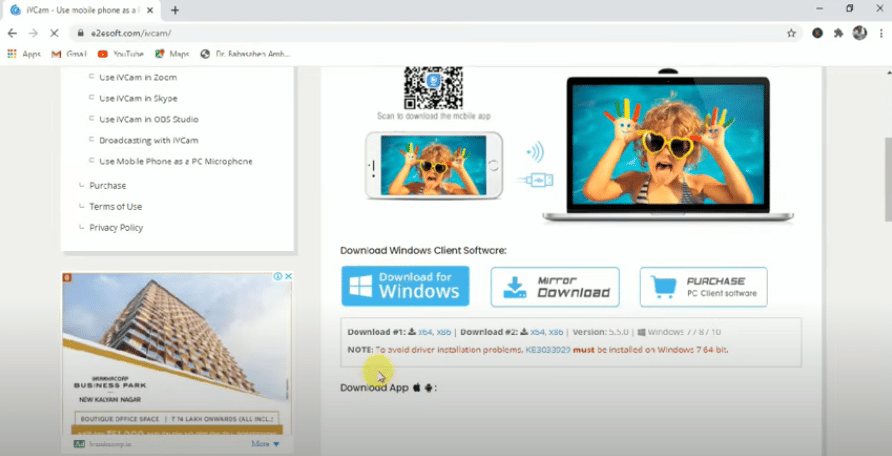Click the x86 link of Download #2
The height and width of the screenshot is (456, 892).
(556, 332)
